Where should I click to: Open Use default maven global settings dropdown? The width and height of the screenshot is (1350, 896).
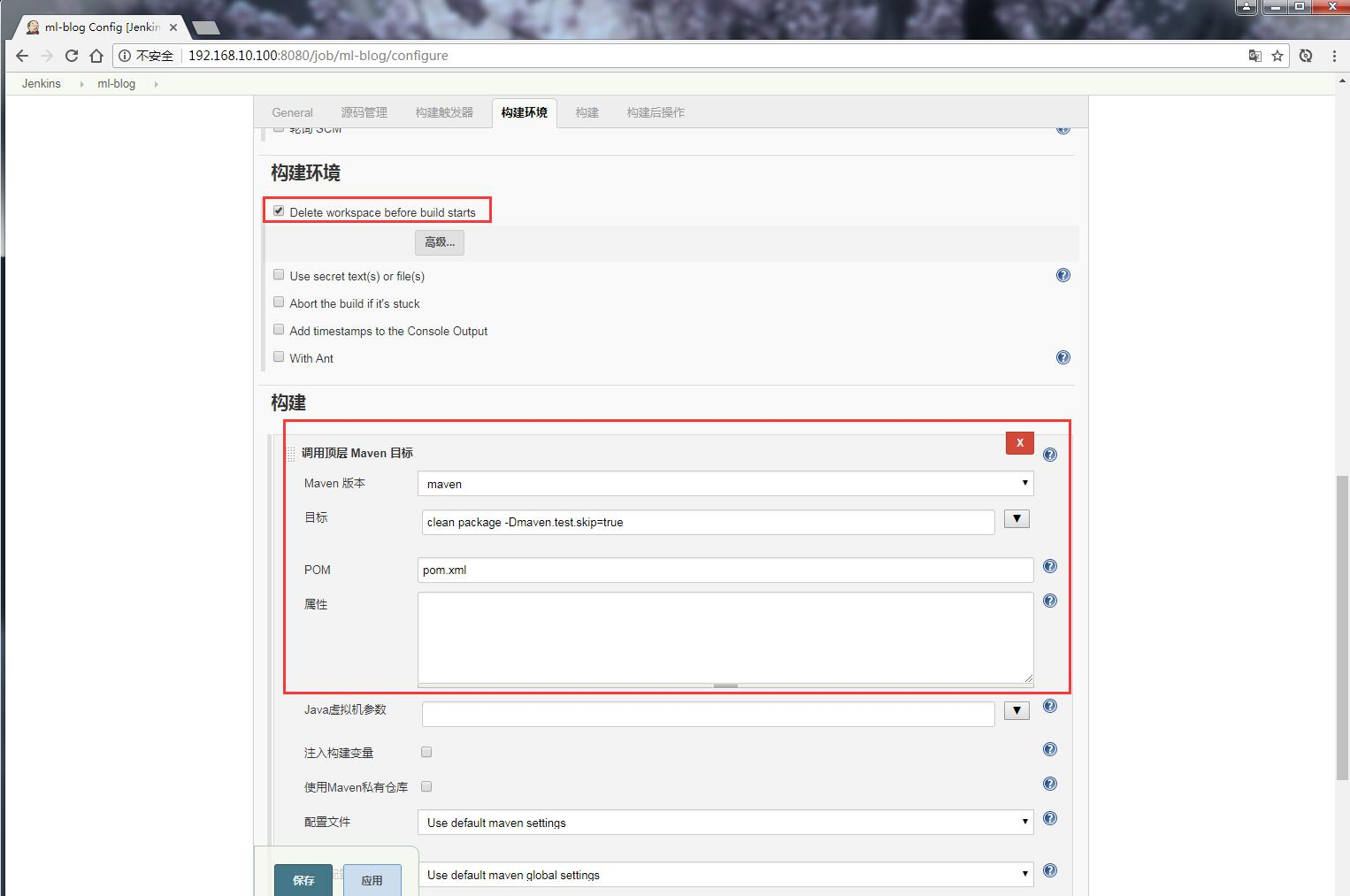[725, 875]
